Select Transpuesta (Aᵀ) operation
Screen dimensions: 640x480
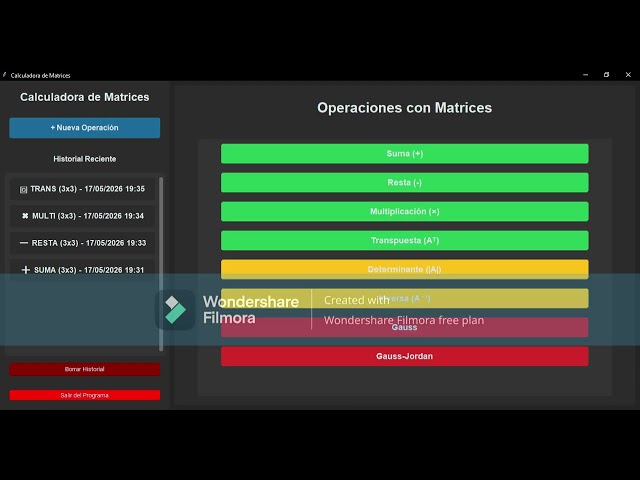tap(404, 240)
